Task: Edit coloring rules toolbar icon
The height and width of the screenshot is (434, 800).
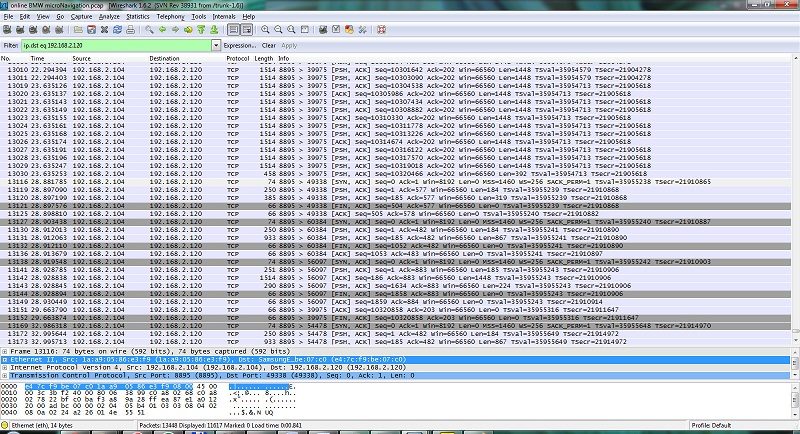Action: [x=349, y=30]
